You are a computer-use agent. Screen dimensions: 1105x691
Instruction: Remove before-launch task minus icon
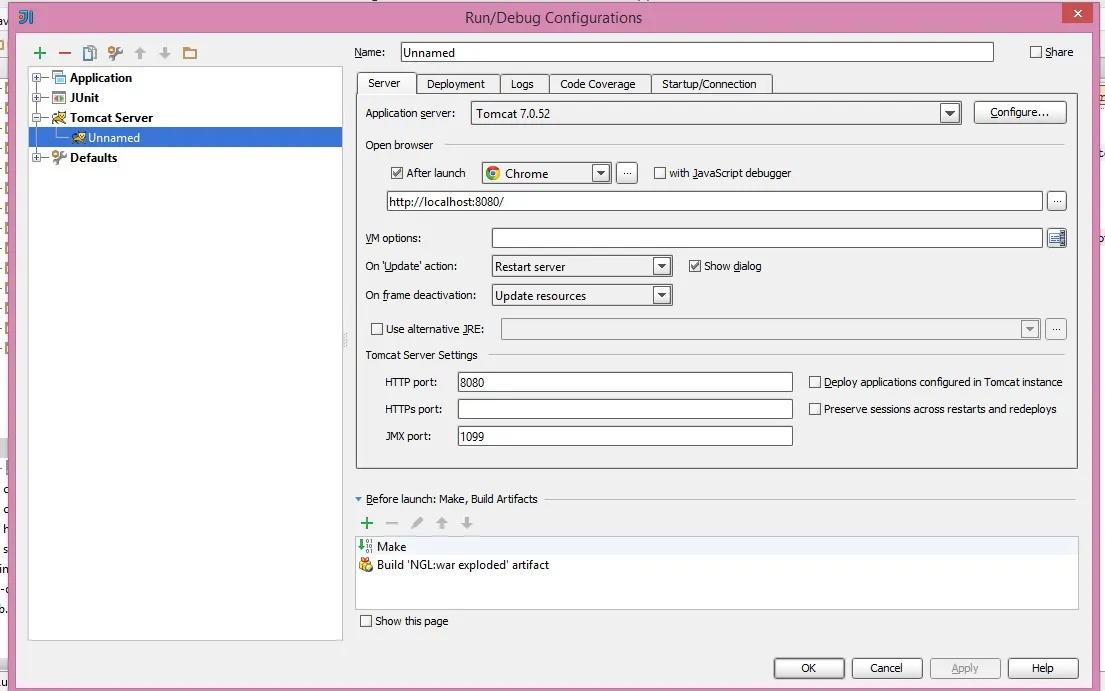(392, 523)
